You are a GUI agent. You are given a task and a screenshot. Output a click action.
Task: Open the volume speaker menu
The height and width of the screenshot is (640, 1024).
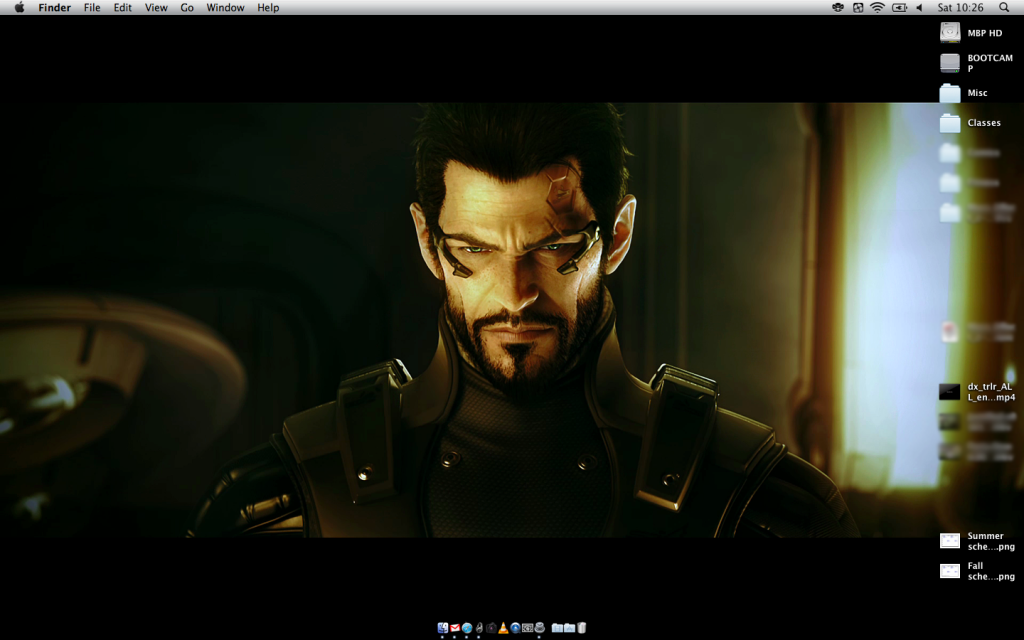point(920,8)
